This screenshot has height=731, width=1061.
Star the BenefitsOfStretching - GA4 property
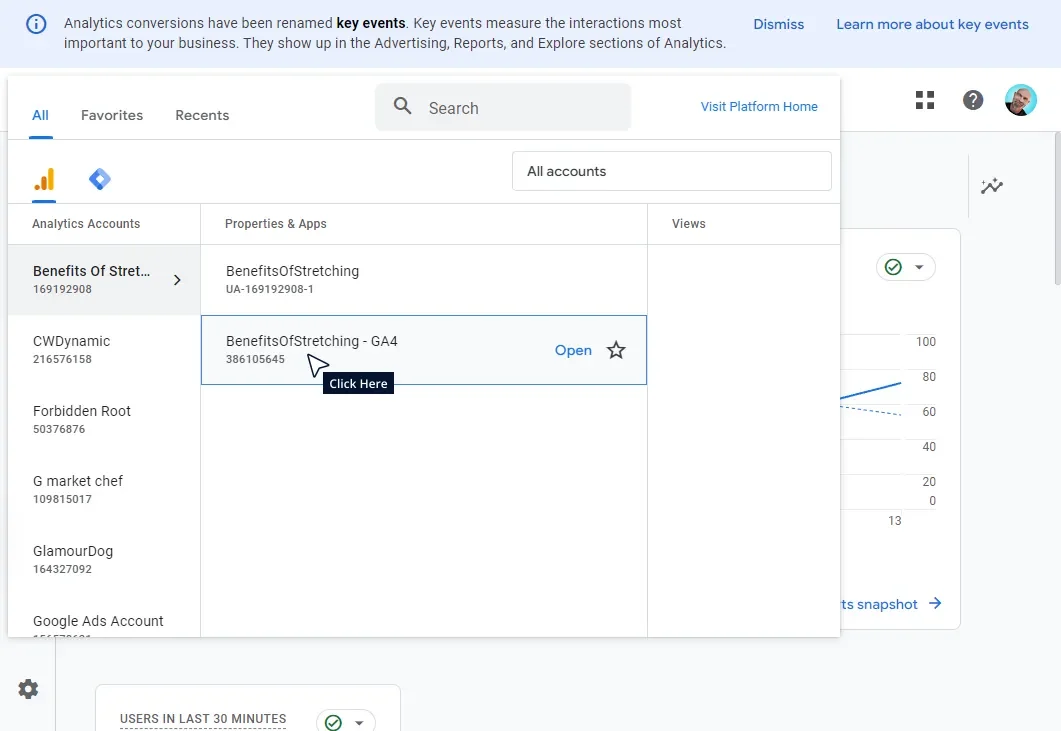pyautogui.click(x=616, y=350)
